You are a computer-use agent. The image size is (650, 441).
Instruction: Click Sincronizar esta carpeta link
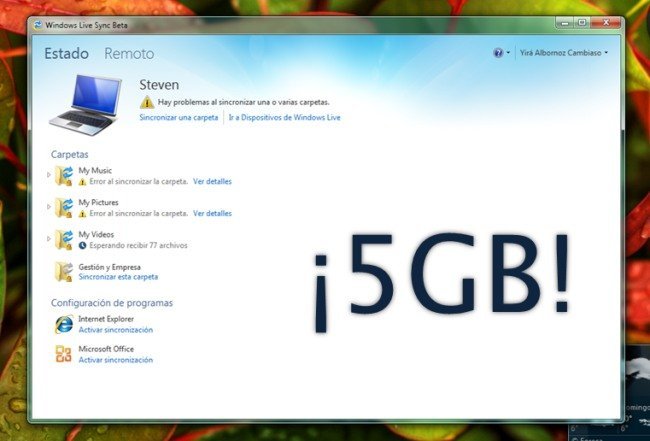click(x=118, y=277)
